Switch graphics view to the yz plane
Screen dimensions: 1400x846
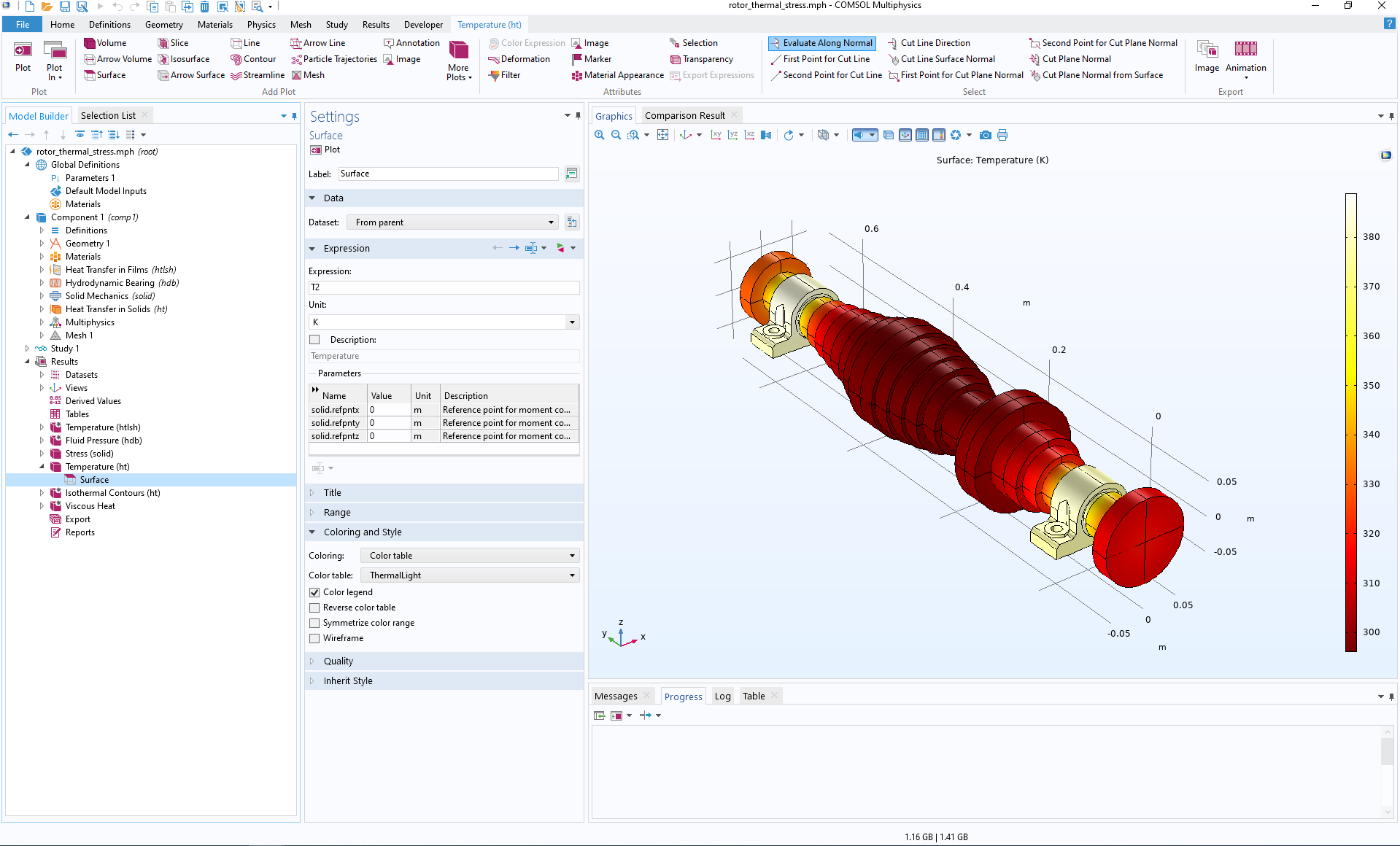[732, 135]
